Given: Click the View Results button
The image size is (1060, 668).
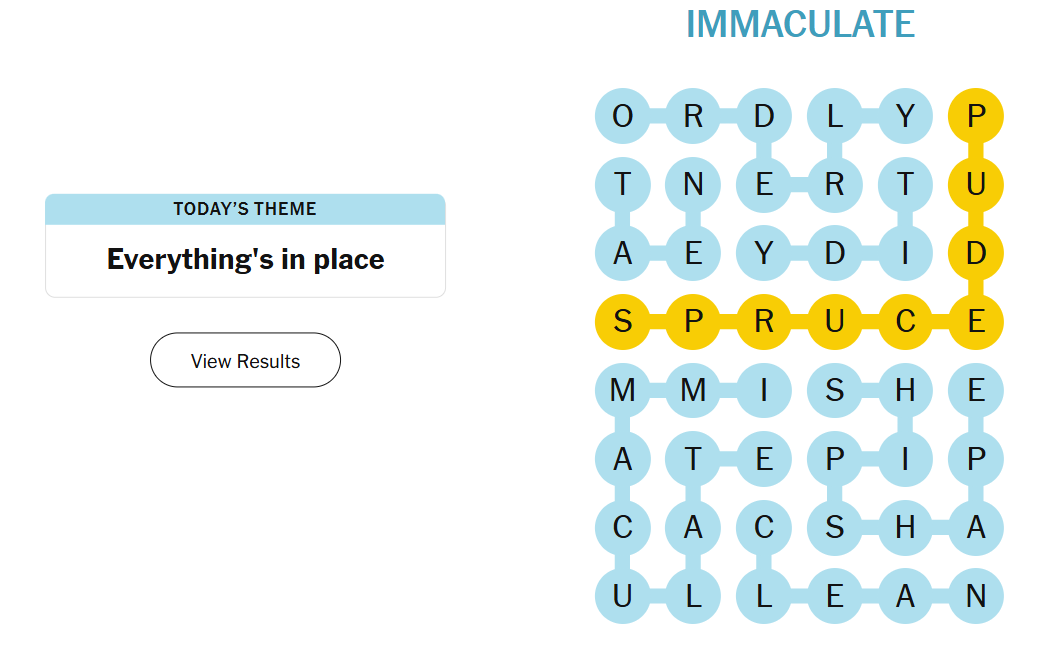Looking at the screenshot, I should pos(245,360).
